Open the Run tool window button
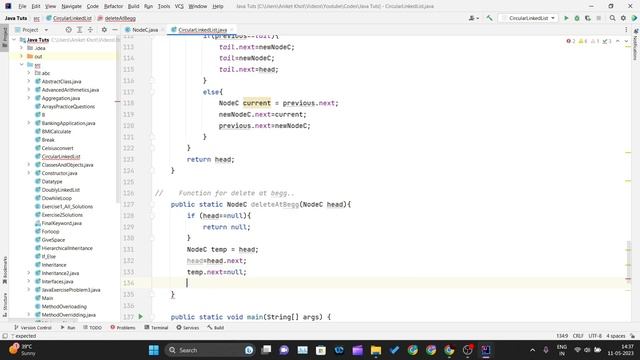640x360 pixels. pos(68,328)
